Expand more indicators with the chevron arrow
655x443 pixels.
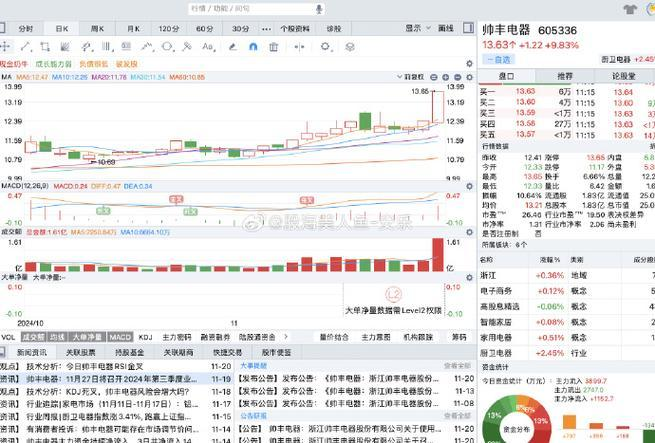coord(286,336)
